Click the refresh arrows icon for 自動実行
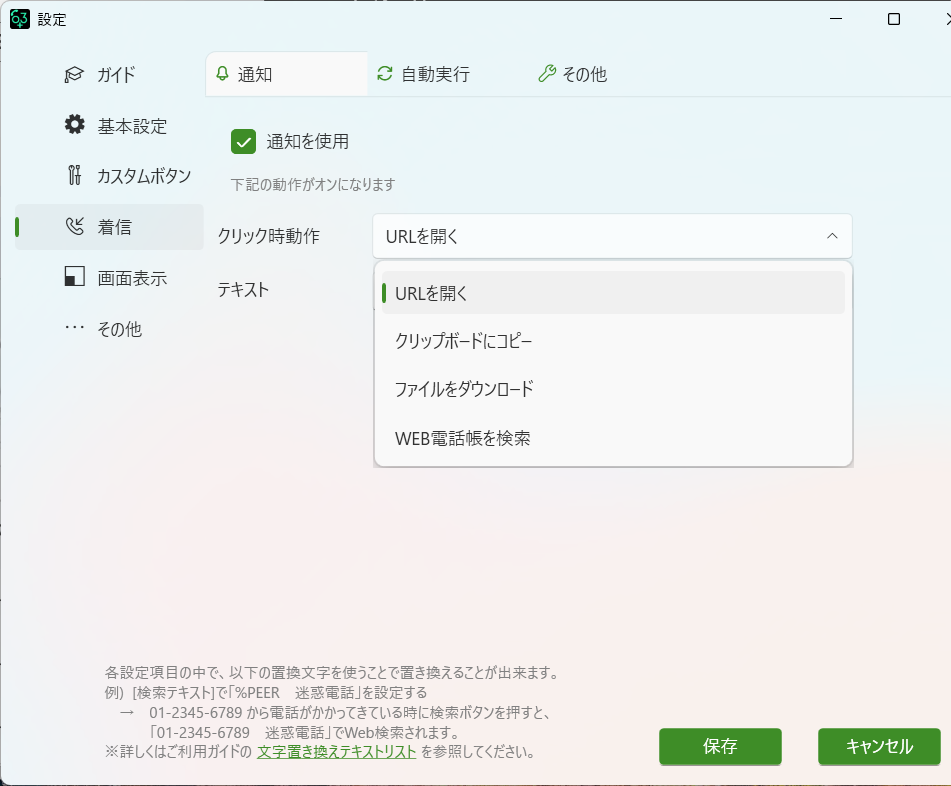The height and width of the screenshot is (786, 951). click(x=384, y=74)
